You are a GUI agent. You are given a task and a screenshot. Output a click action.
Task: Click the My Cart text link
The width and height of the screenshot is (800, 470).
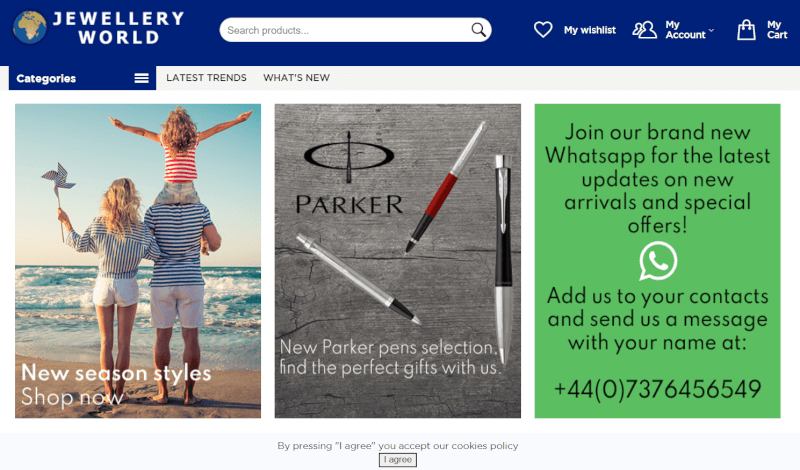click(777, 30)
